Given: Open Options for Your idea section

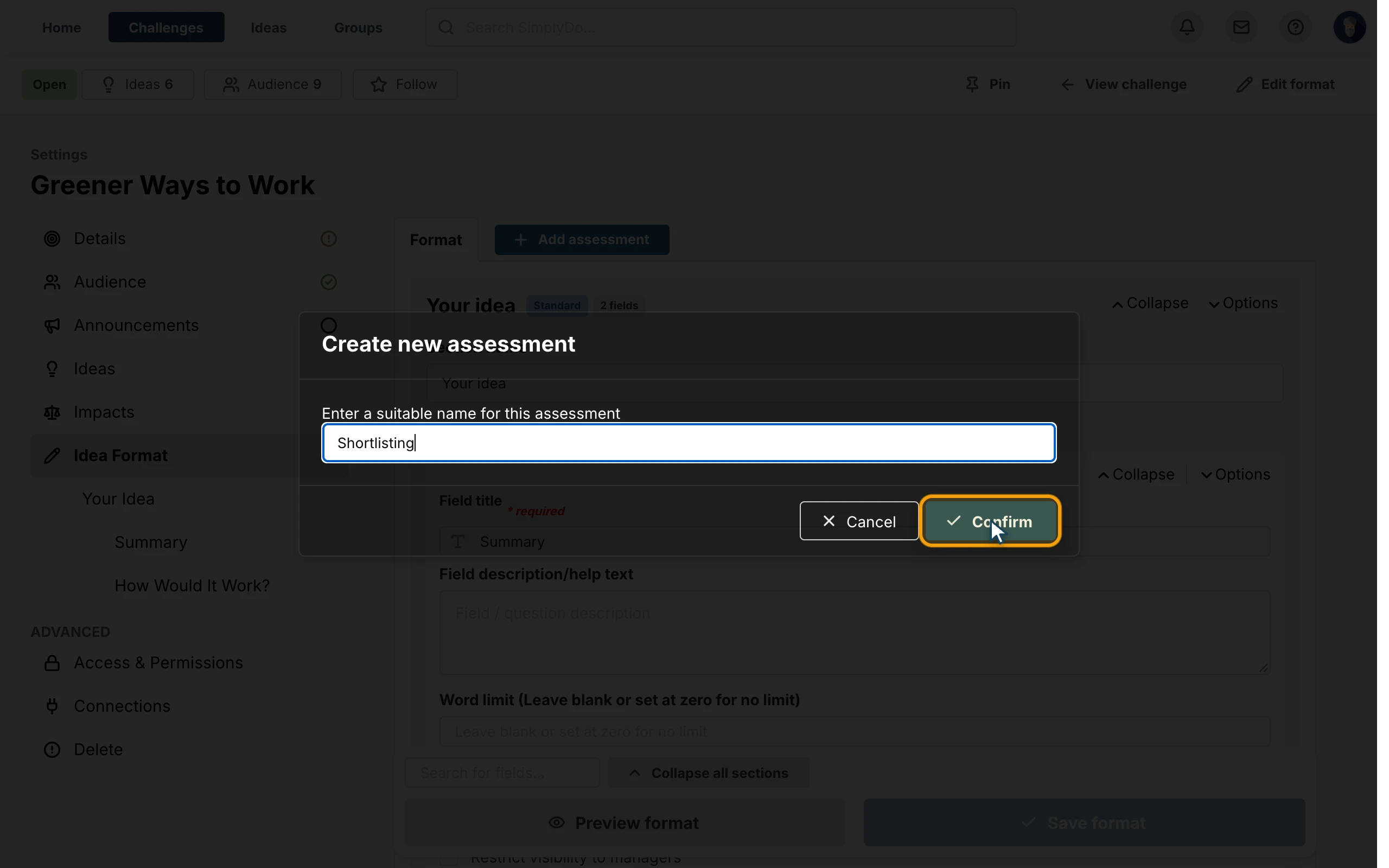Looking at the screenshot, I should click(1243, 303).
